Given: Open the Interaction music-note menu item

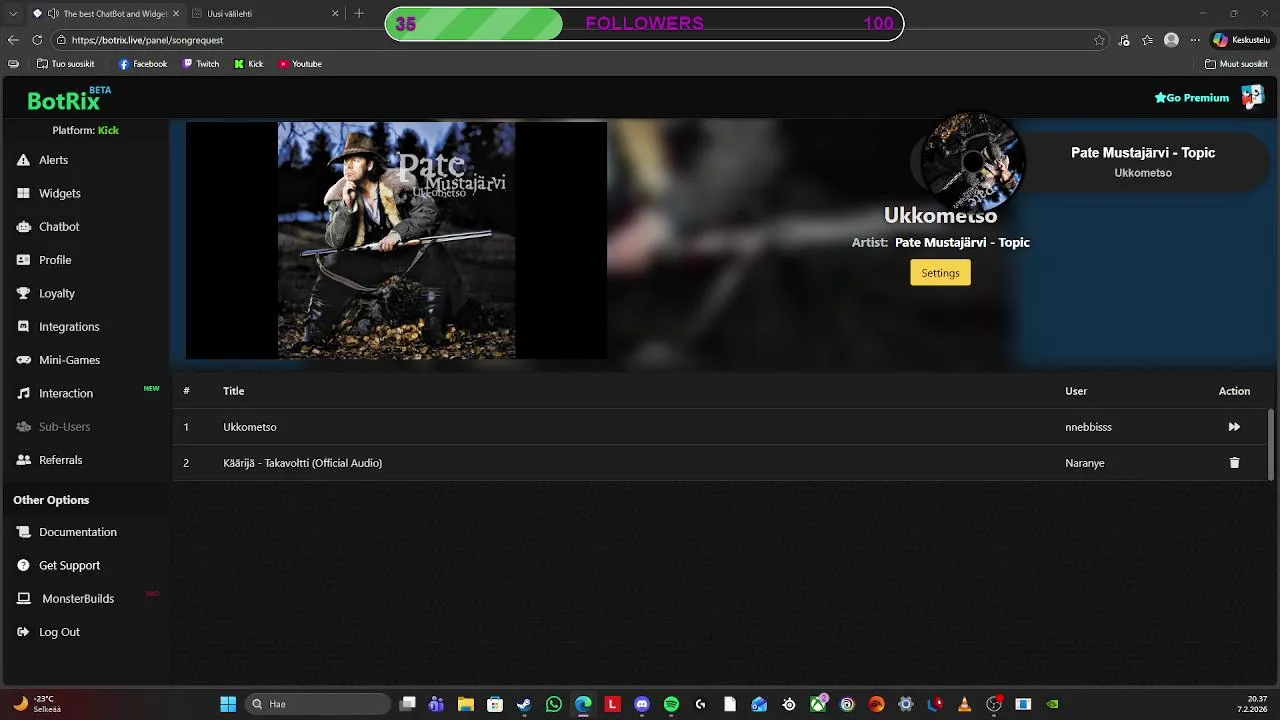Looking at the screenshot, I should coord(66,393).
